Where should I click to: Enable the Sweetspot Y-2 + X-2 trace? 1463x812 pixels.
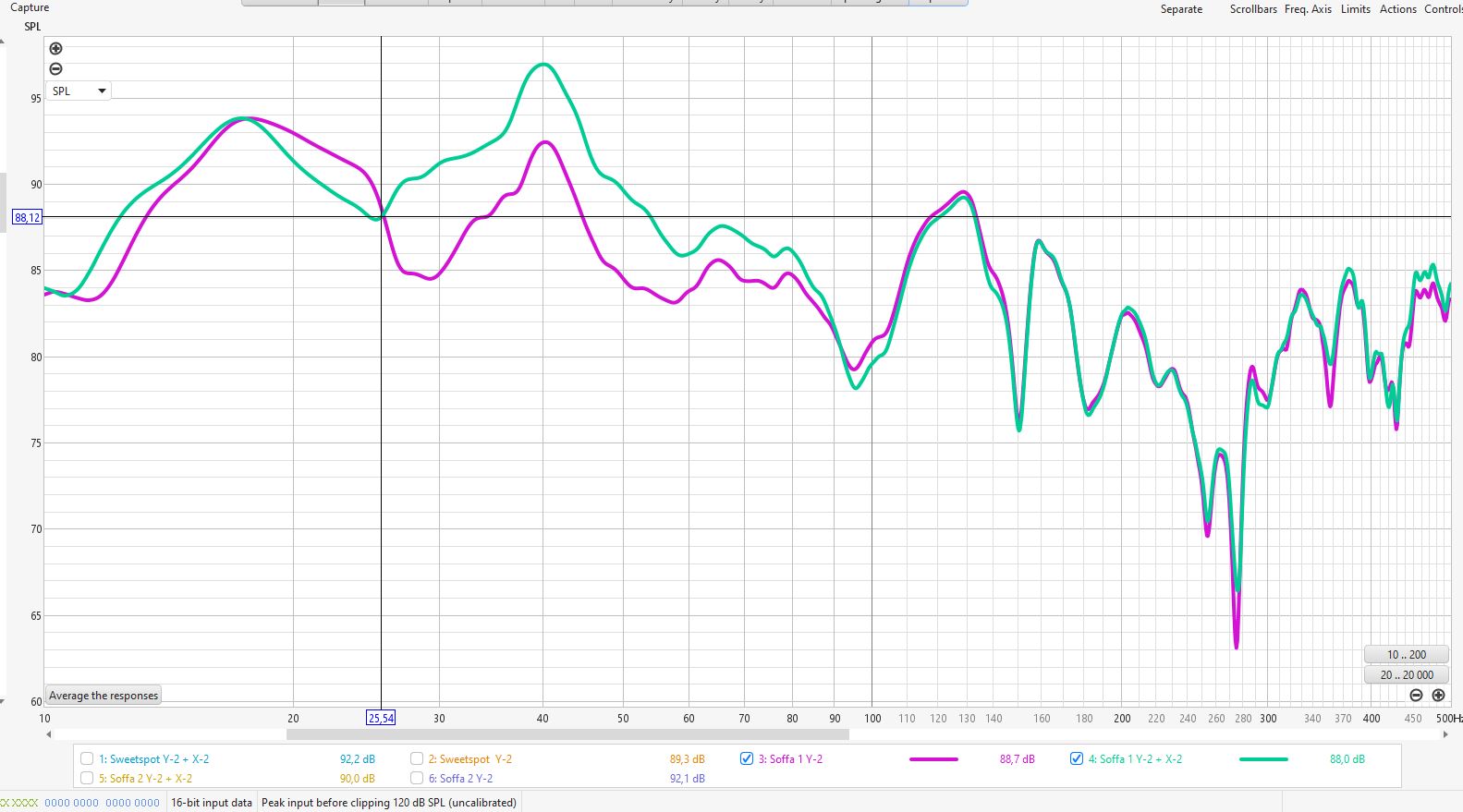(x=87, y=759)
